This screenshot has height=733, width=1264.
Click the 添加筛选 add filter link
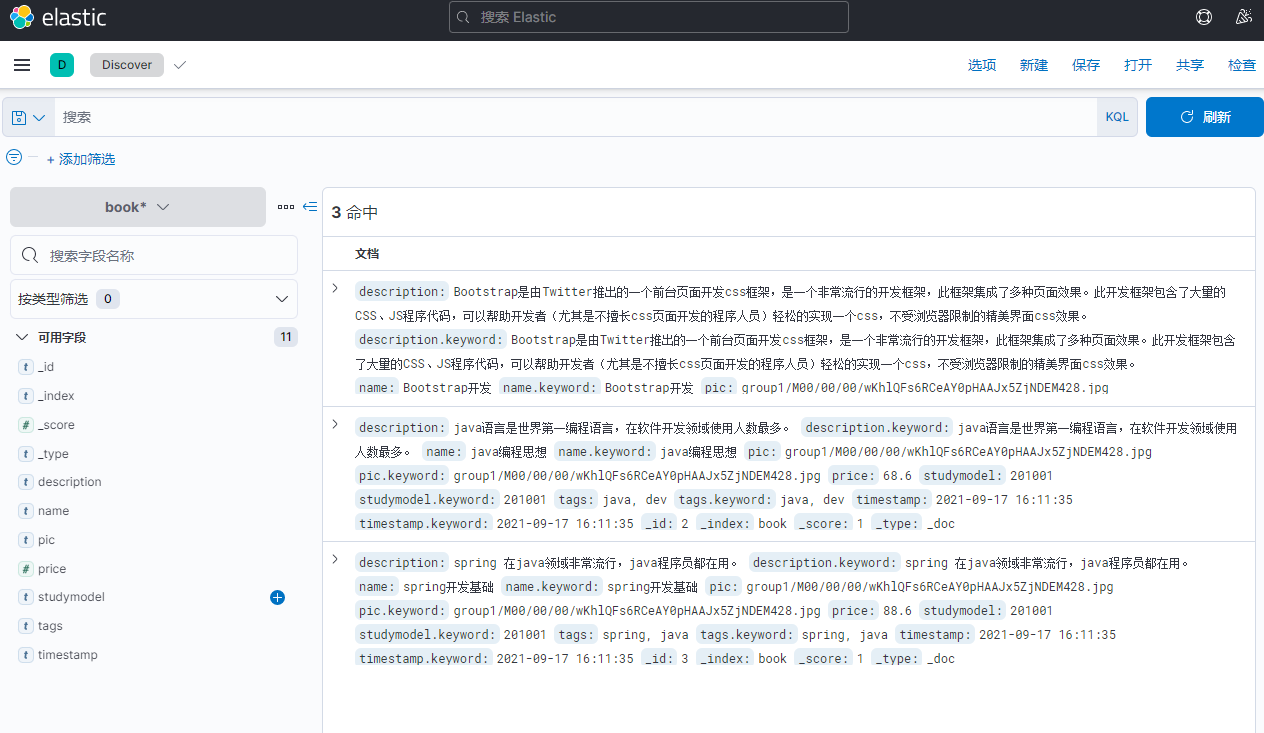pos(81,159)
